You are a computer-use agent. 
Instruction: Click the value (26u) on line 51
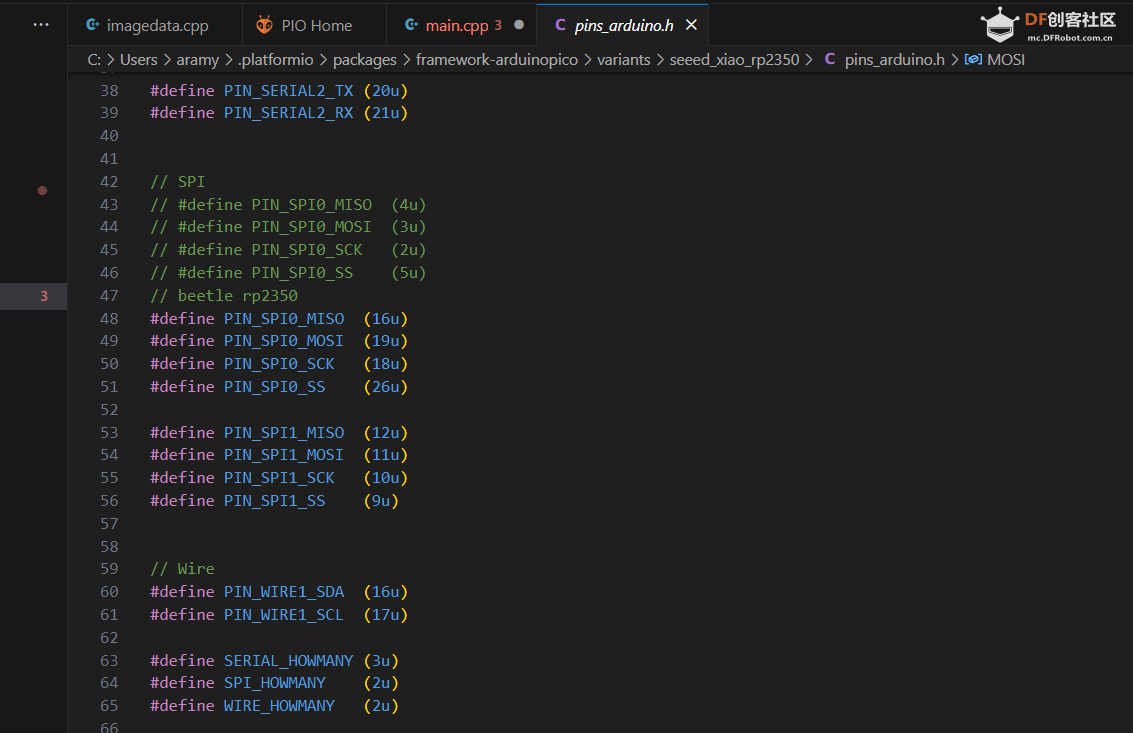[x=386, y=387]
